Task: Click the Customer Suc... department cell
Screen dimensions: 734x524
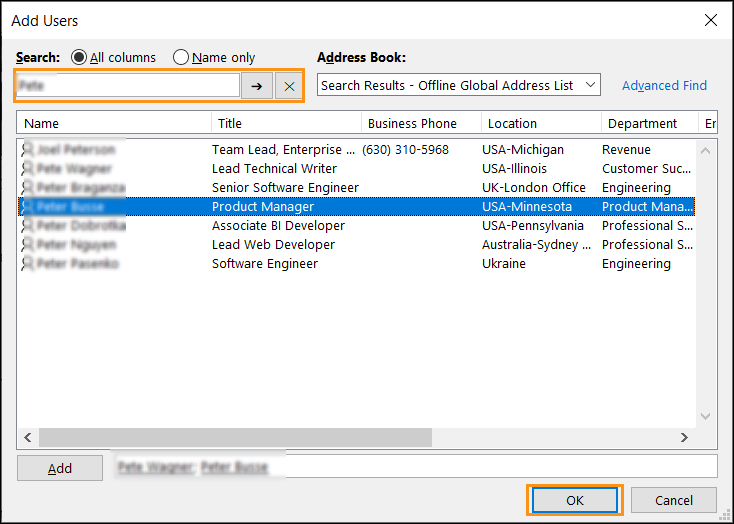Action: coord(646,169)
